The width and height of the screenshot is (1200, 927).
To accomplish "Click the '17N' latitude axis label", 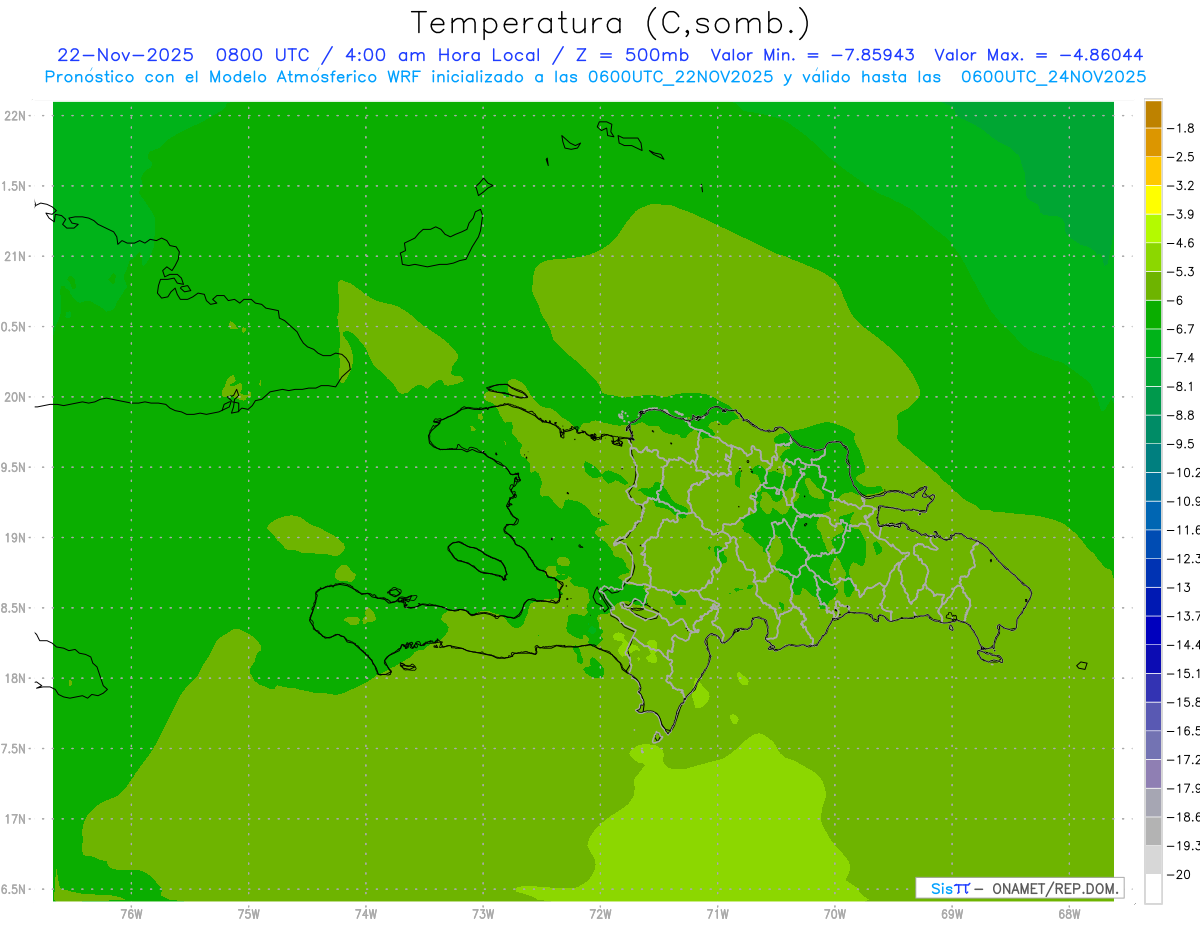I will (15, 819).
